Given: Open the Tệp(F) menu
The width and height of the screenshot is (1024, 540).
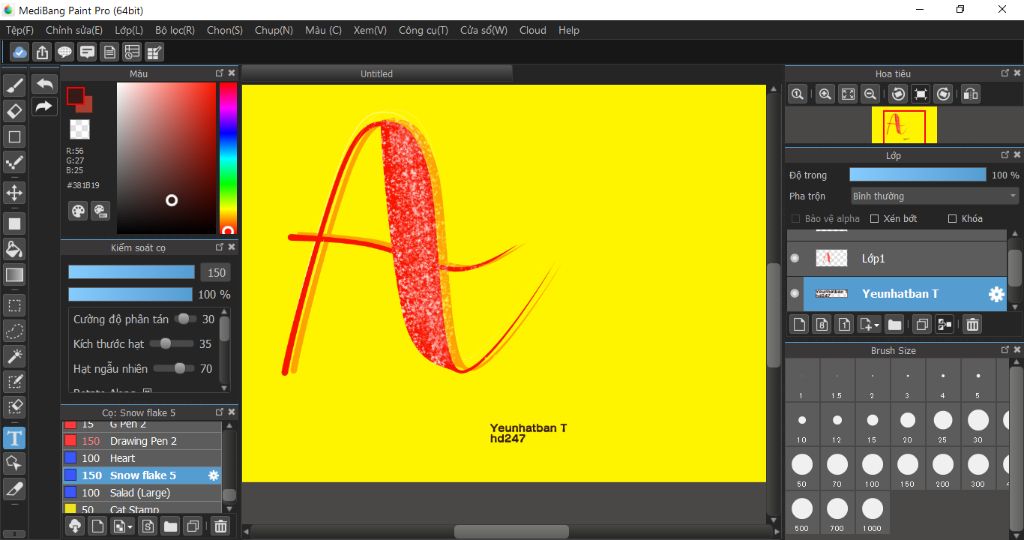Looking at the screenshot, I should coord(20,30).
